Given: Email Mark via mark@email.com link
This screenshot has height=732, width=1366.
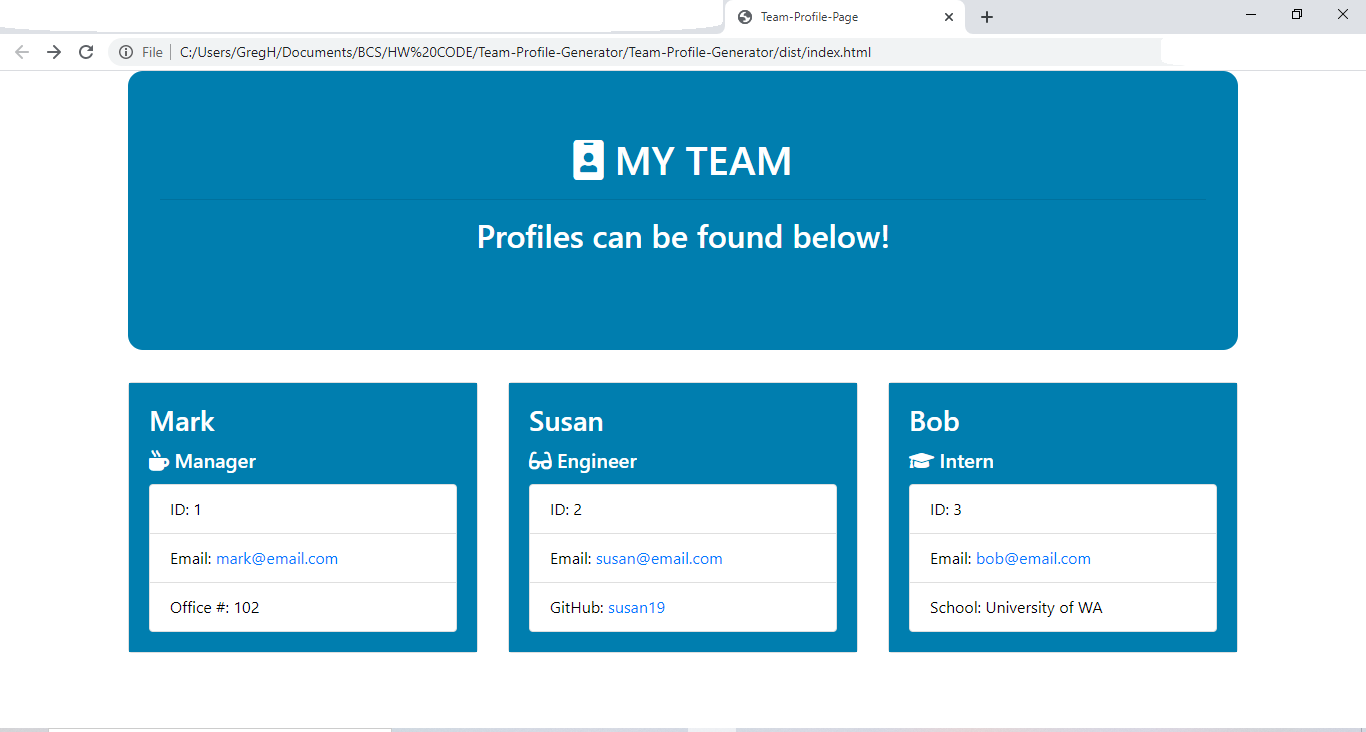Looking at the screenshot, I should pos(277,558).
